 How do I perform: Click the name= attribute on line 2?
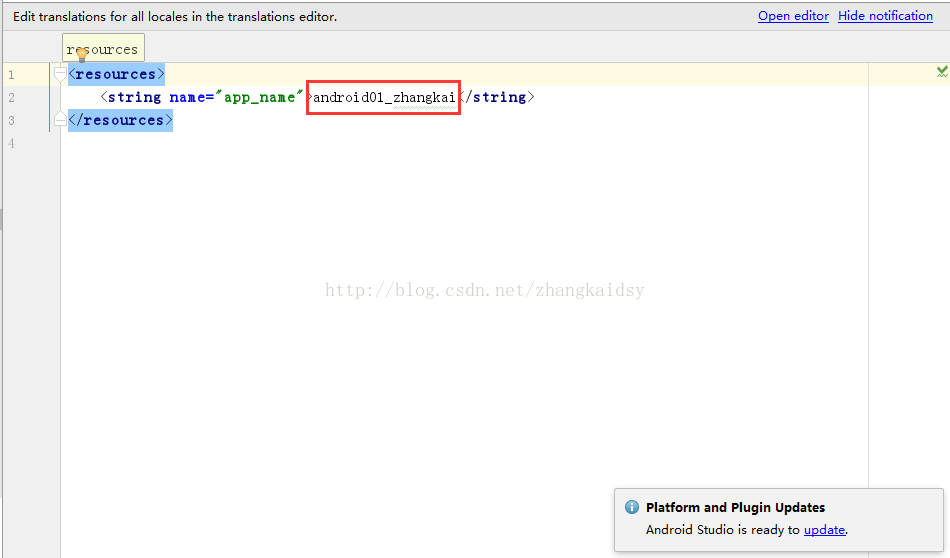pyautogui.click(x=191, y=97)
